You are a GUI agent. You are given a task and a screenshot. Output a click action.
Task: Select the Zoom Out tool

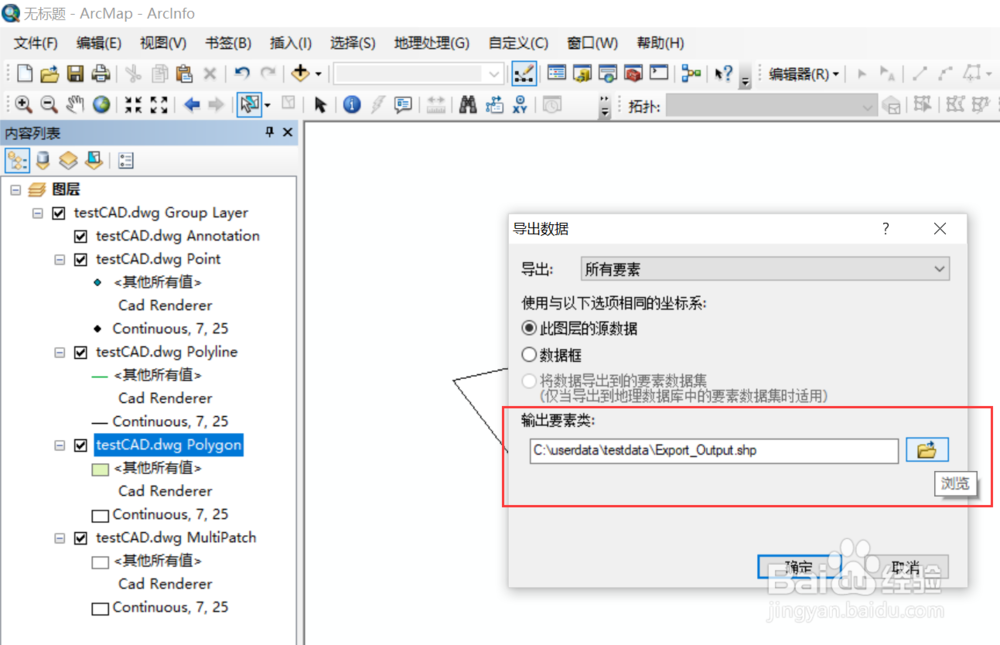48,105
